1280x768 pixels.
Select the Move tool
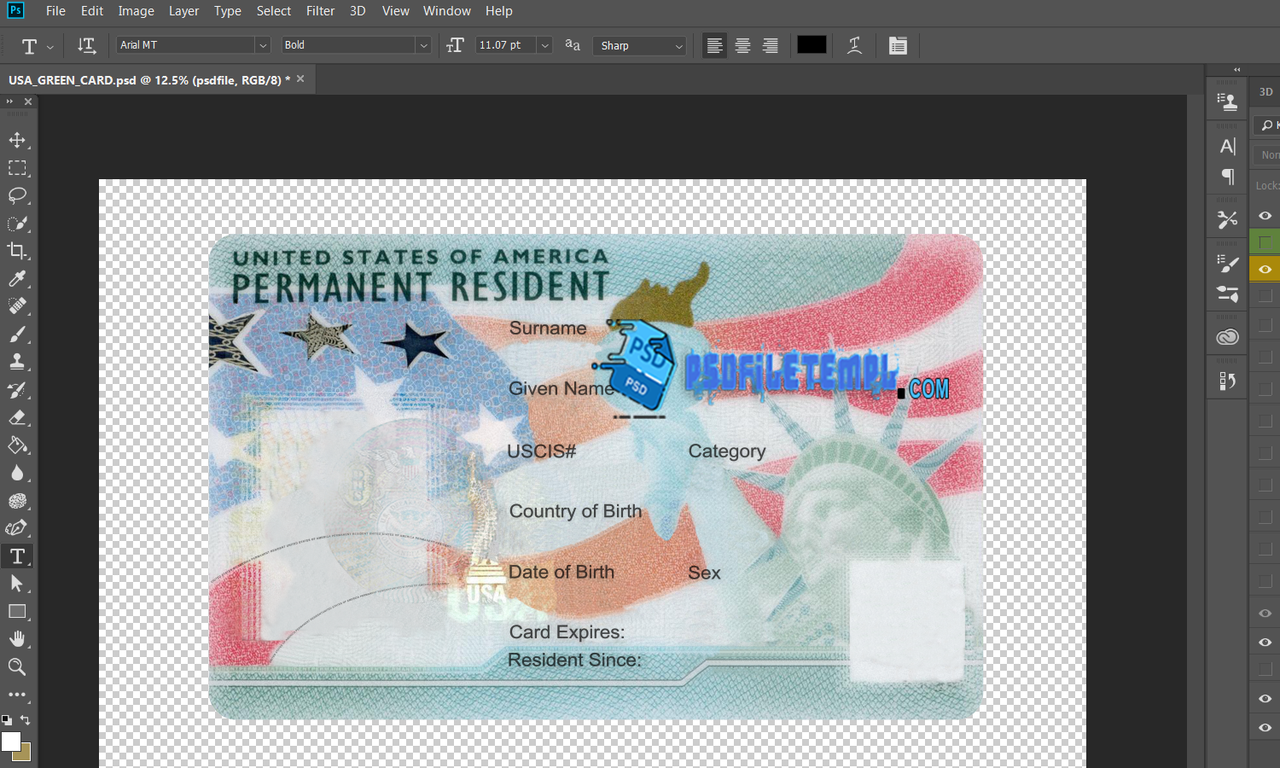coord(17,140)
